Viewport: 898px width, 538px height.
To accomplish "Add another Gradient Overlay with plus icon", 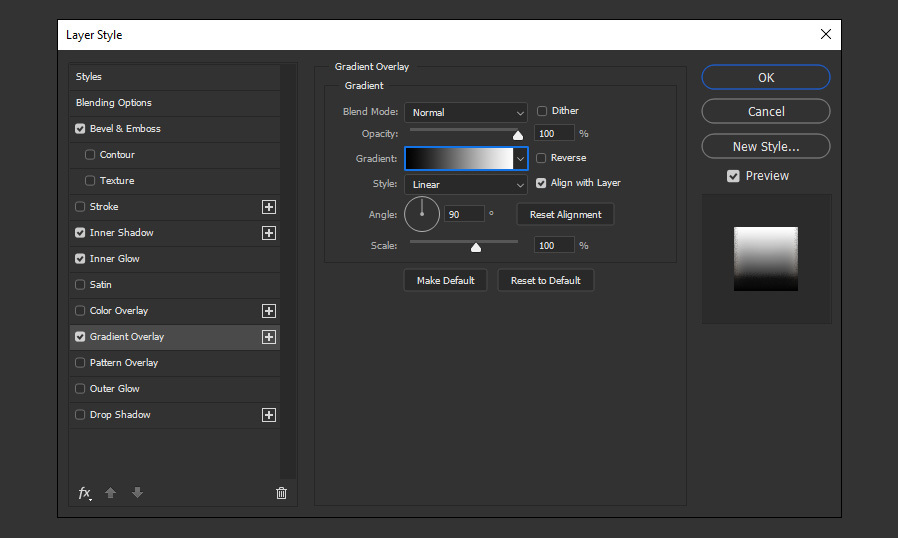I will tap(269, 337).
